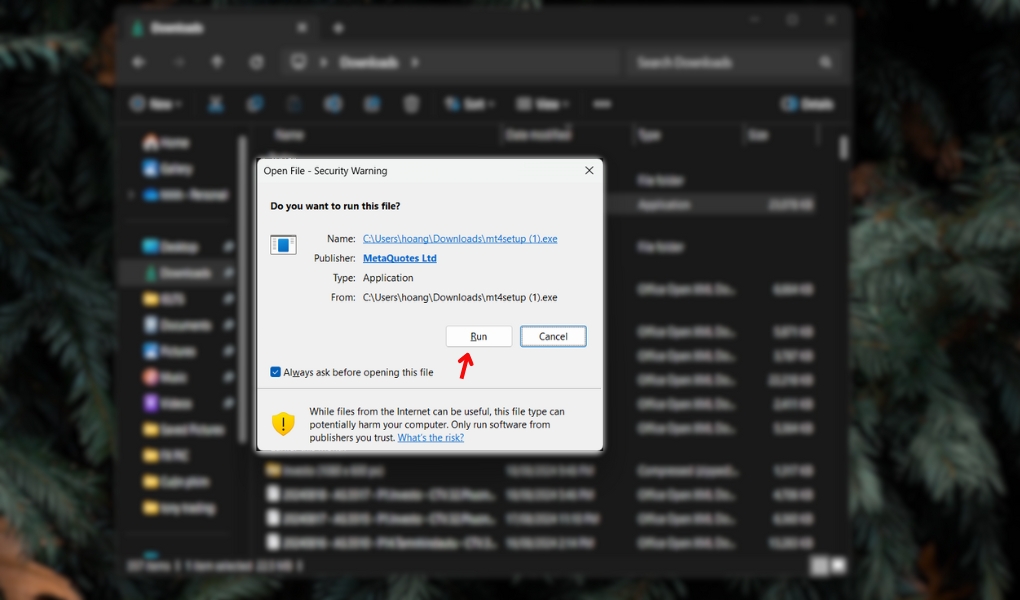The height and width of the screenshot is (600, 1020).
Task: Open the View dropdown in File Explorer
Action: point(543,104)
